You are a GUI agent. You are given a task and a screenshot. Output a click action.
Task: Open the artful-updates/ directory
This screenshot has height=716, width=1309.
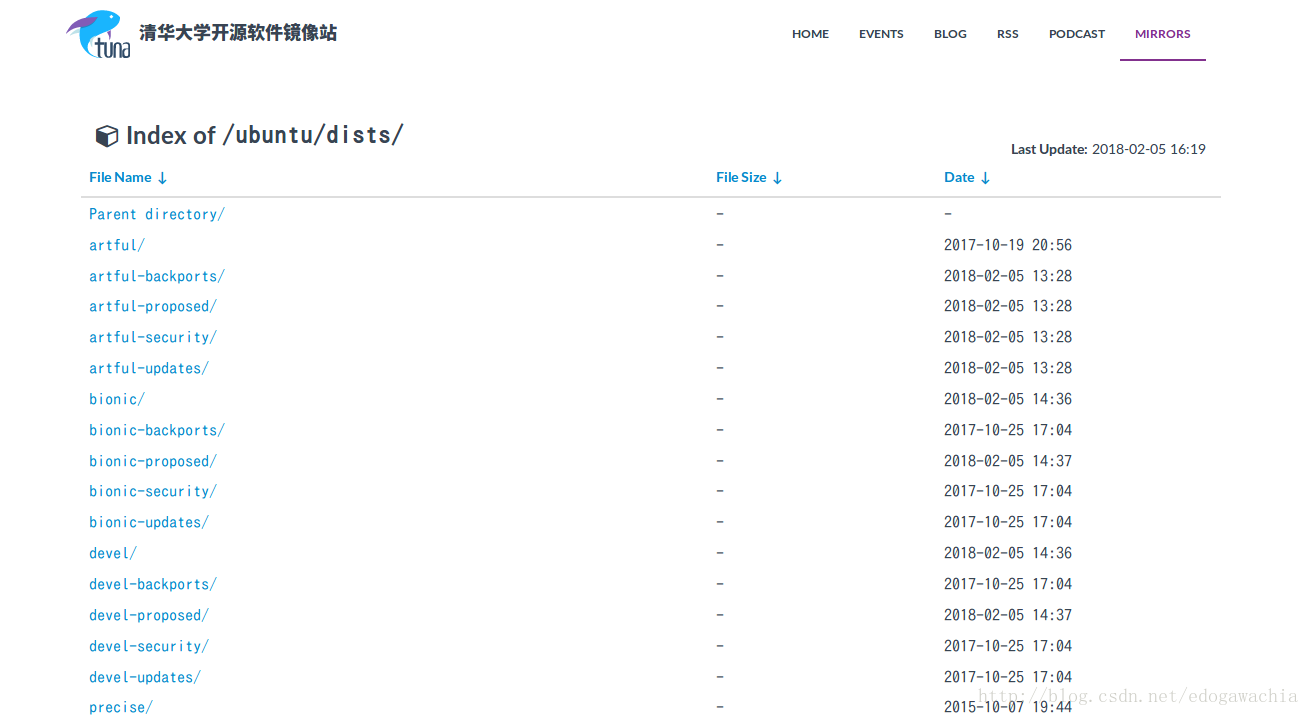[149, 368]
